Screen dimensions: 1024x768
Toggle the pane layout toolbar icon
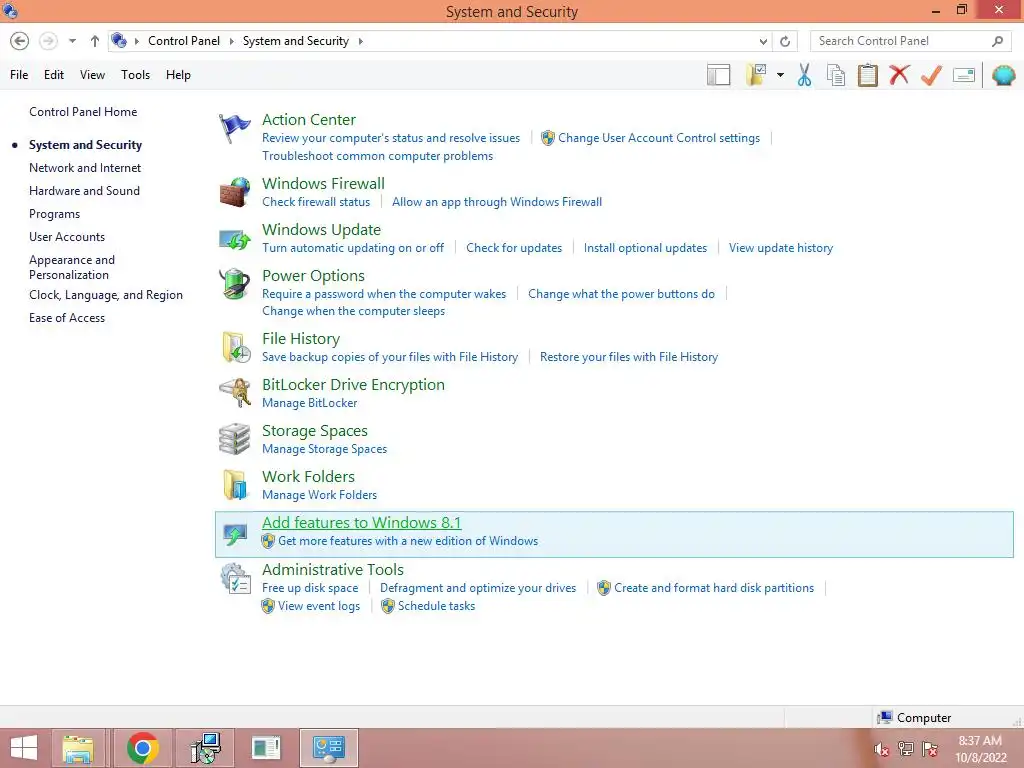(x=718, y=75)
